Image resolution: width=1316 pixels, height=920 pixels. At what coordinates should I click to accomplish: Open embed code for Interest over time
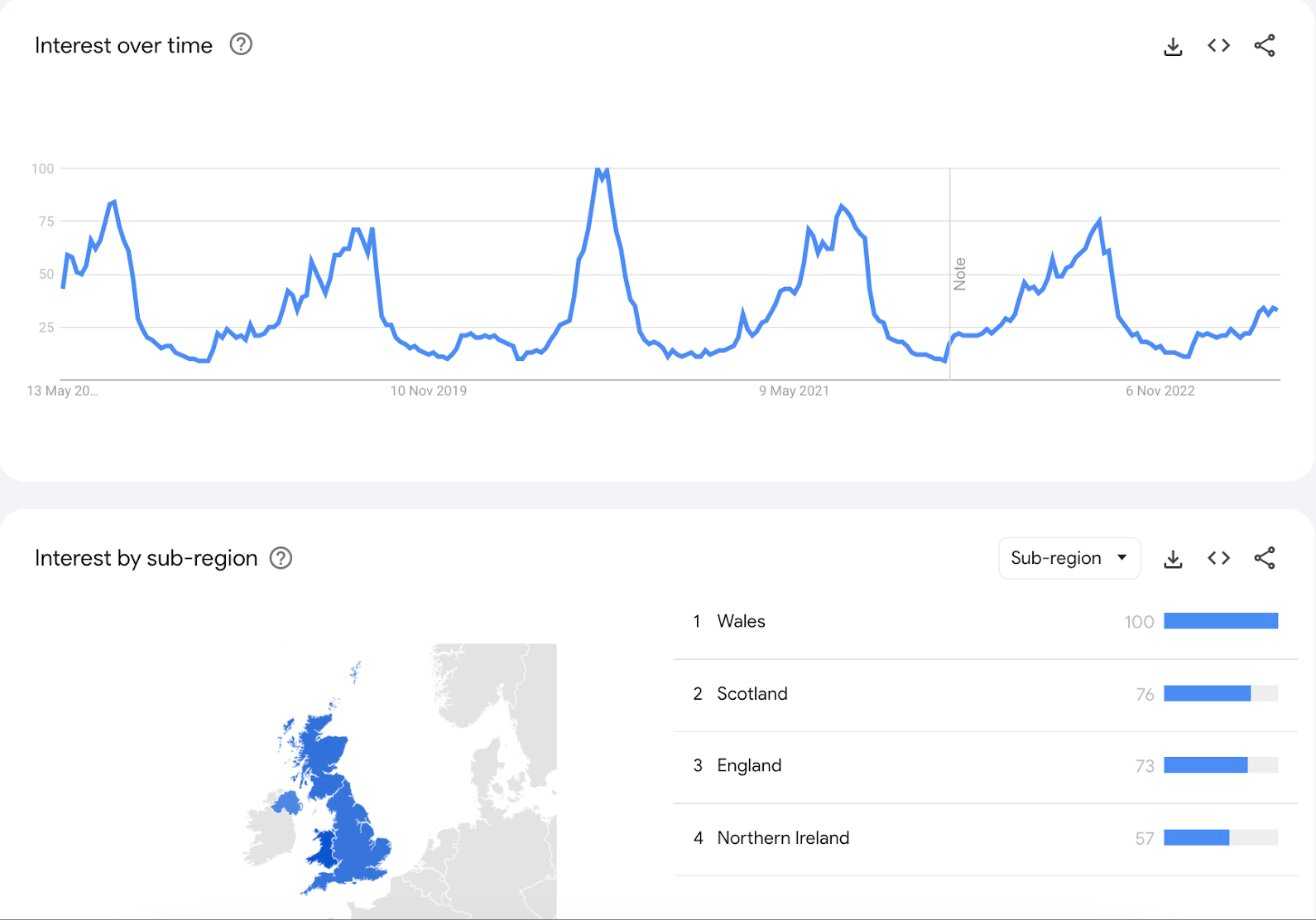pyautogui.click(x=1218, y=45)
